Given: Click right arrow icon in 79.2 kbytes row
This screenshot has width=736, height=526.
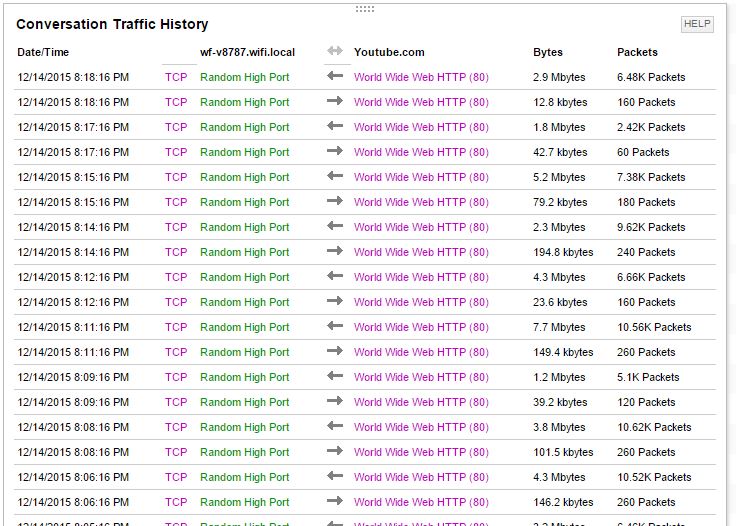Looking at the screenshot, I should 335,200.
